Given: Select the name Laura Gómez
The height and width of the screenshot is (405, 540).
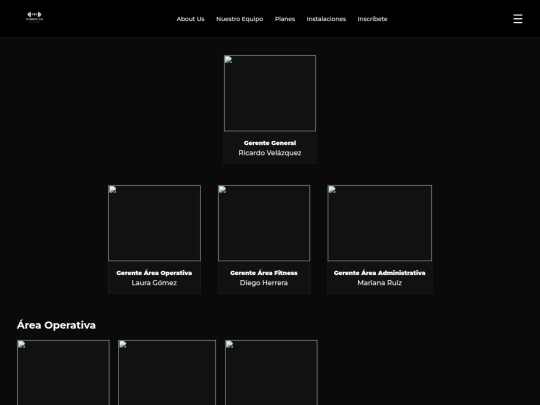Looking at the screenshot, I should [x=154, y=283].
